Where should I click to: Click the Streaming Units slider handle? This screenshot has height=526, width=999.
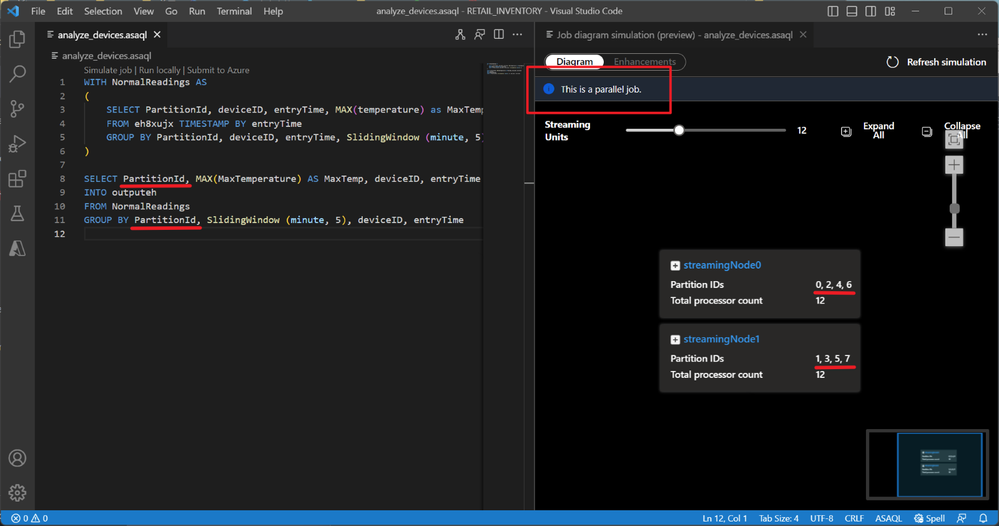coord(679,130)
